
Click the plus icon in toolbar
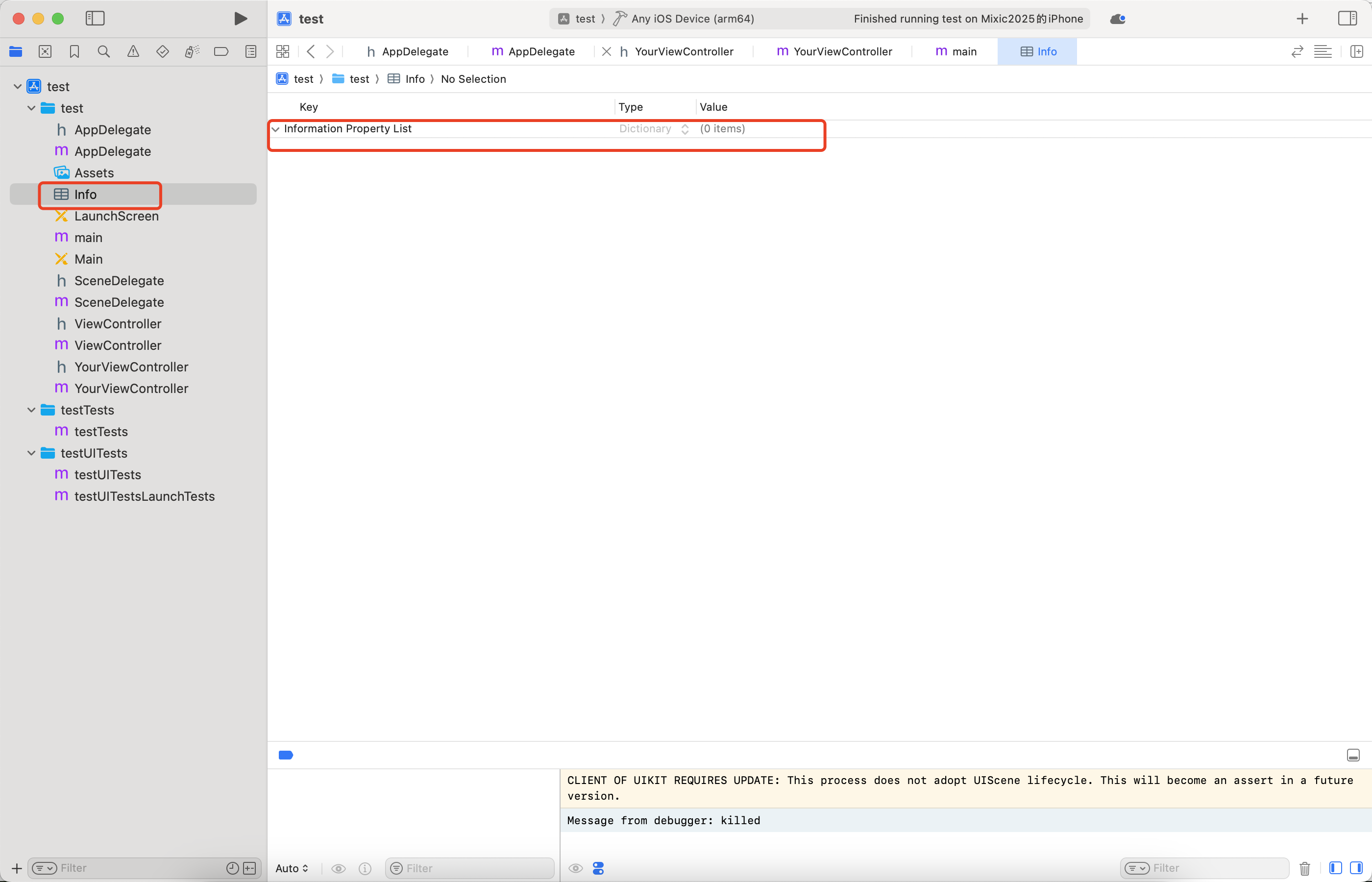(1302, 19)
